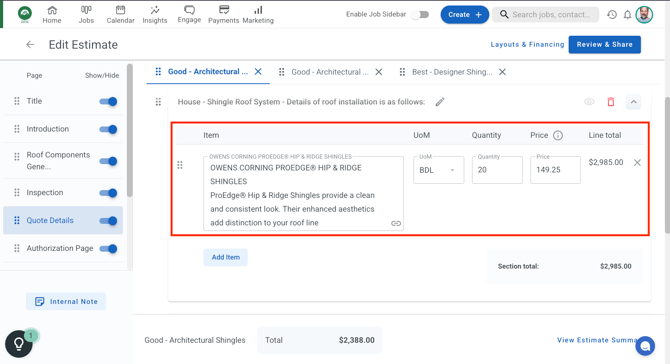Open the Engage navigation icon
670x364 pixels.
(x=189, y=14)
